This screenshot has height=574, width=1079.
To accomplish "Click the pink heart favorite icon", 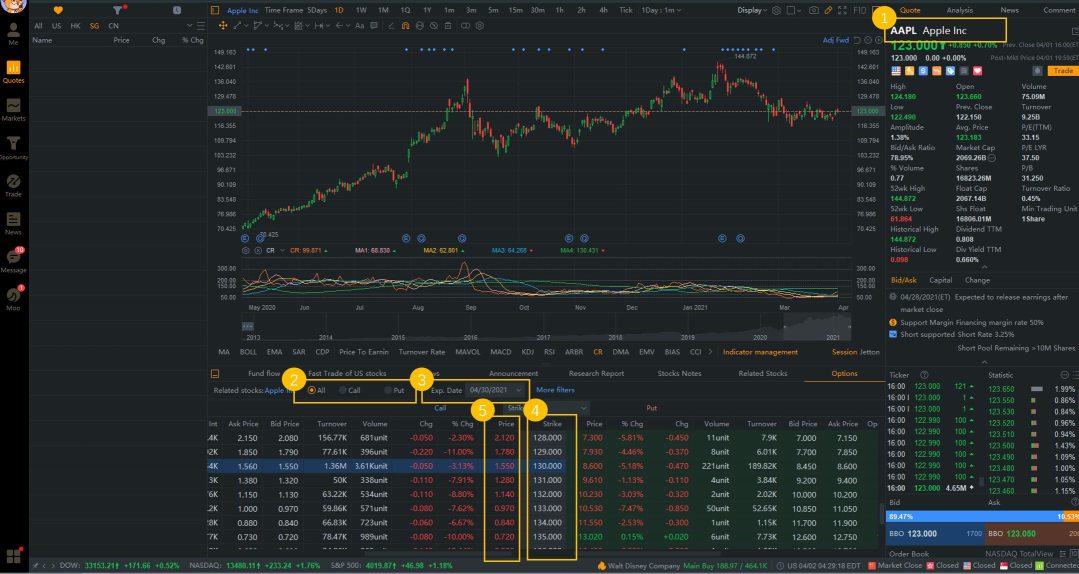I will pos(977,71).
